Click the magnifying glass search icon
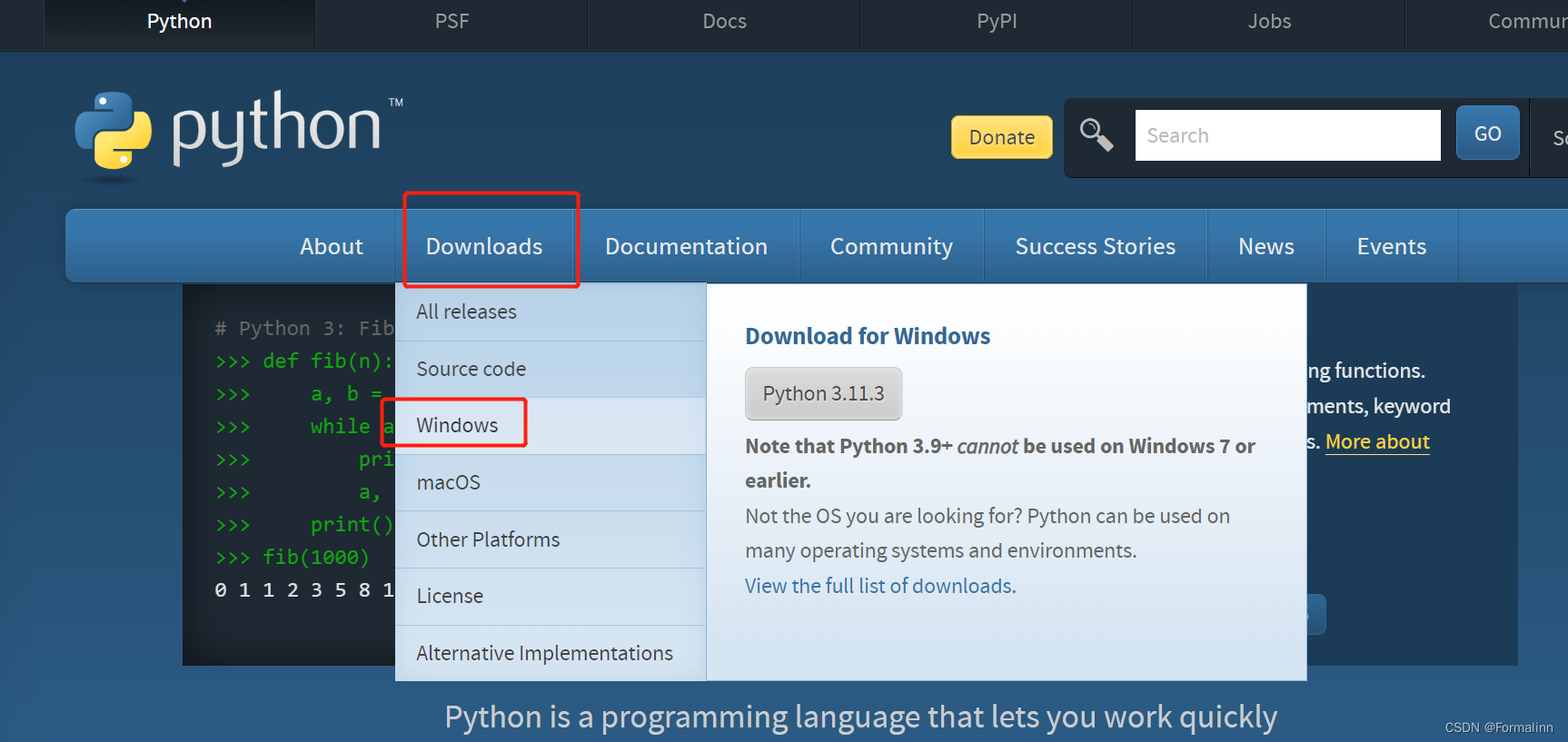The width and height of the screenshot is (1568, 742). pos(1097,135)
